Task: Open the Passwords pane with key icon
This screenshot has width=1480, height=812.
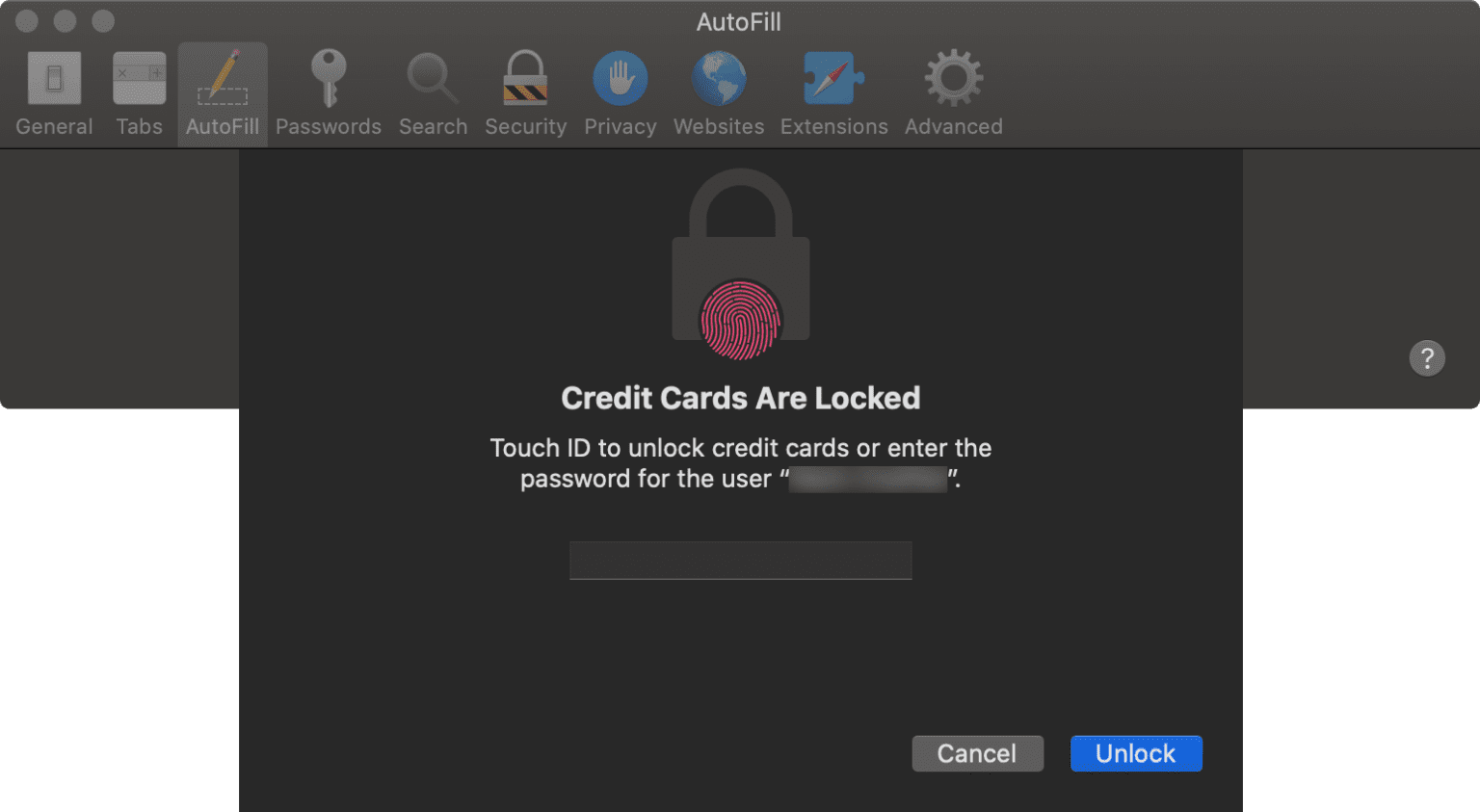Action: (329, 92)
